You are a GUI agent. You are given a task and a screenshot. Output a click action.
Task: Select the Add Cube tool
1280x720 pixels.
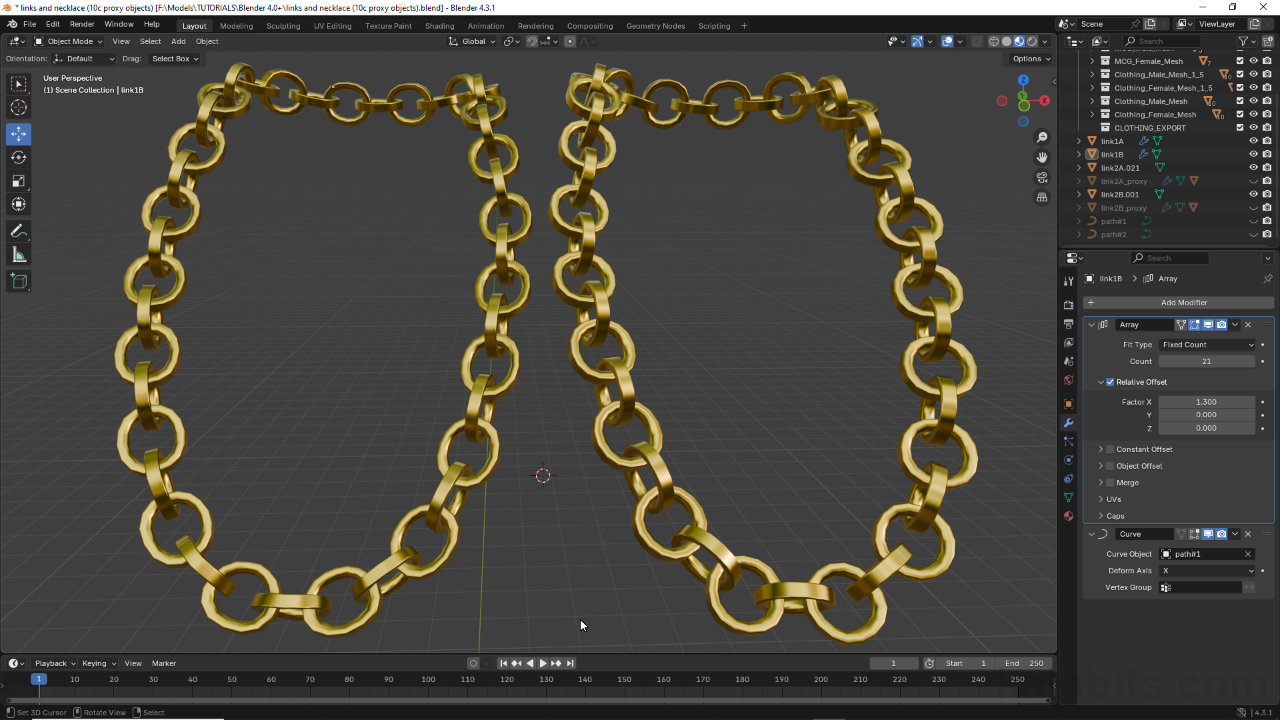click(19, 281)
